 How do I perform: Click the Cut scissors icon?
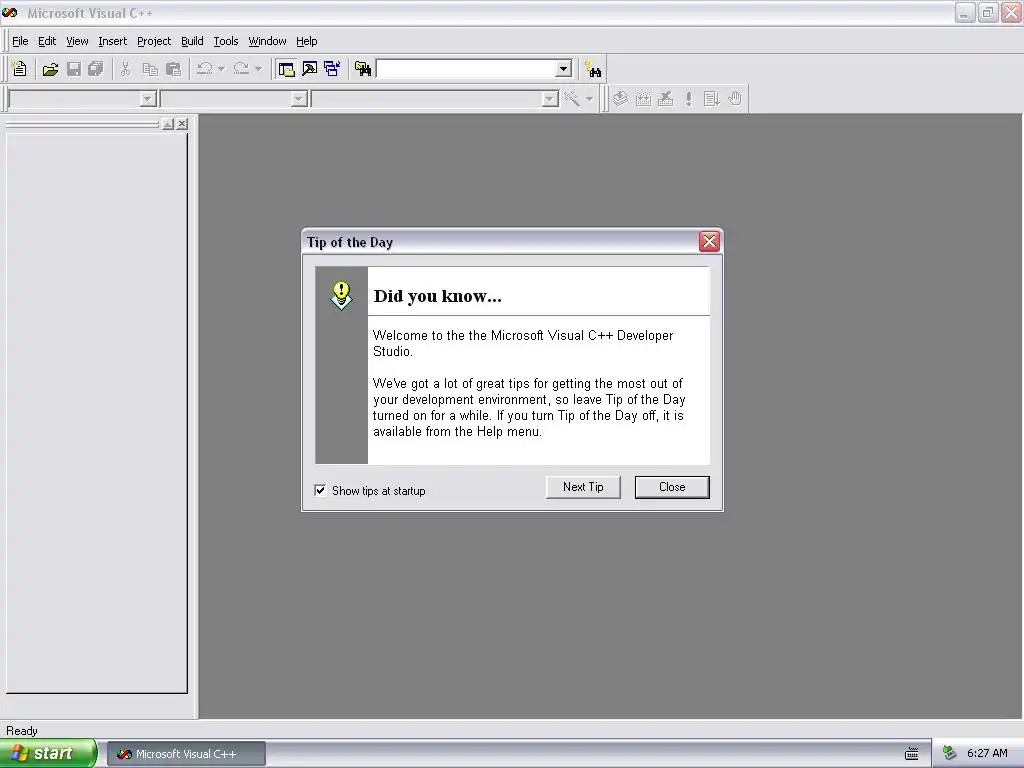(125, 69)
